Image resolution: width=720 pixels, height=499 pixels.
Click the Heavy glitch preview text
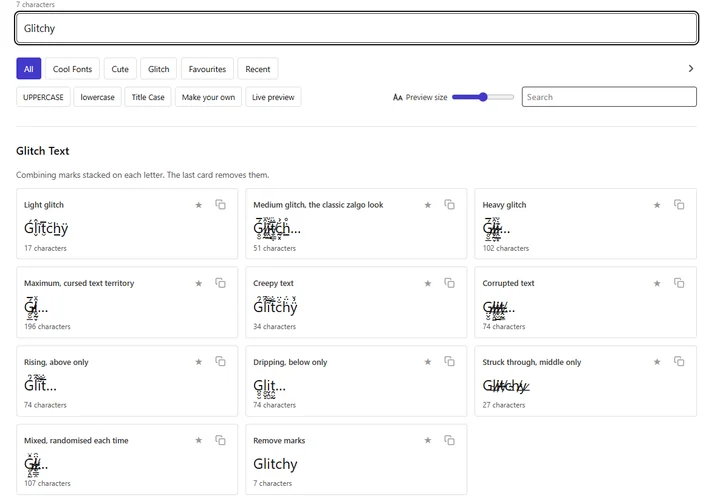coord(496,229)
